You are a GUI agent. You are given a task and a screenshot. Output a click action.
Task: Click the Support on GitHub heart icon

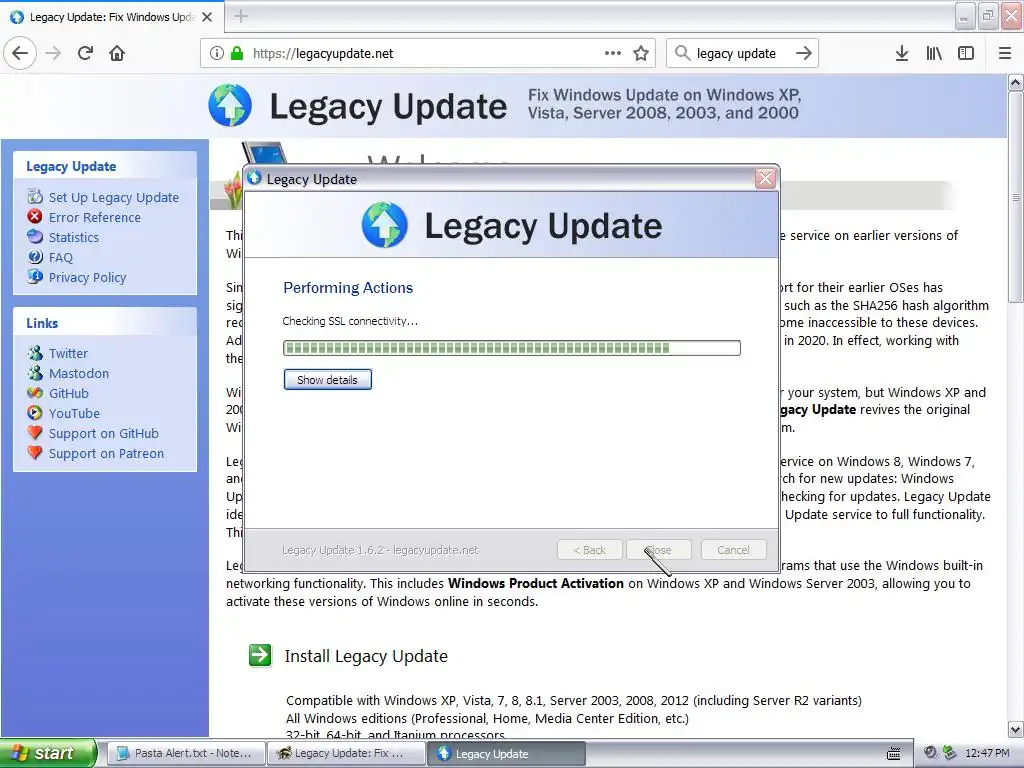click(x=35, y=433)
